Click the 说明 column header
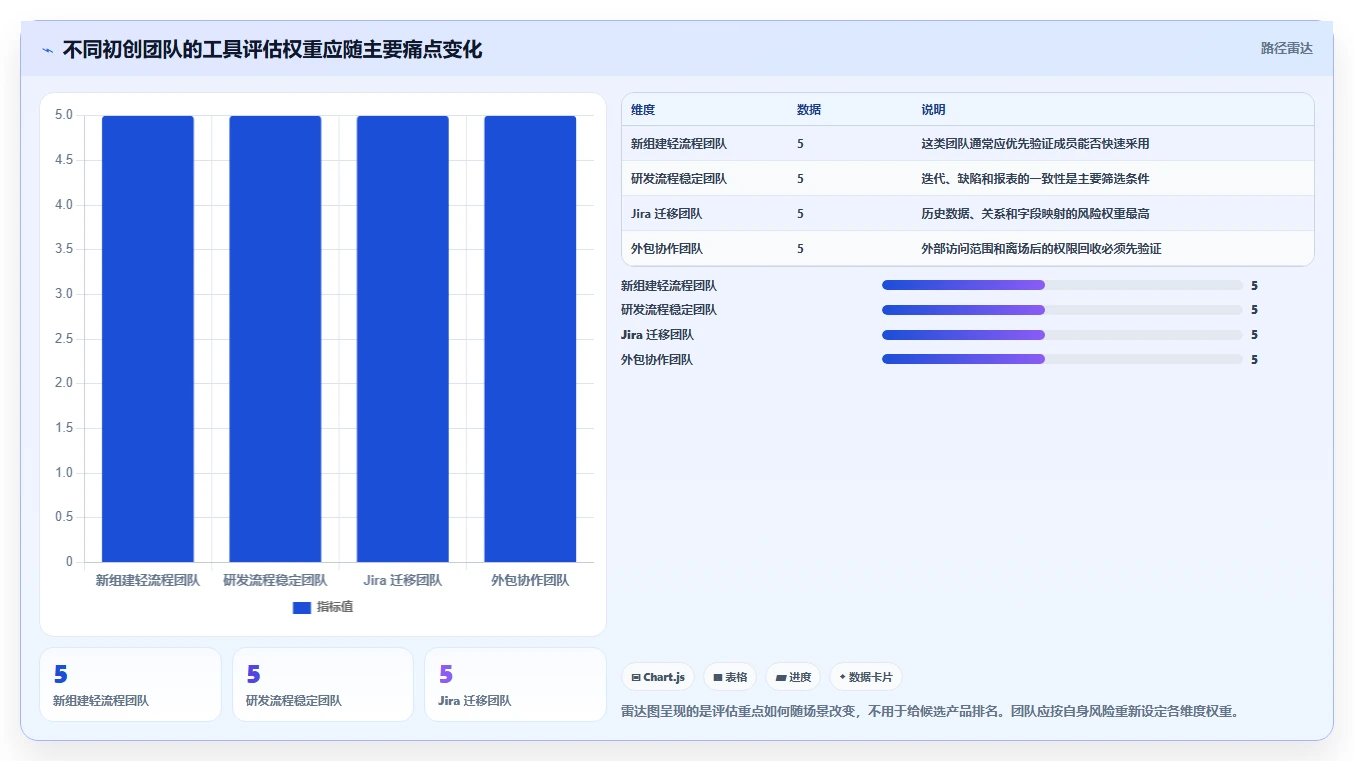The width and height of the screenshot is (1354, 761). 933,110
